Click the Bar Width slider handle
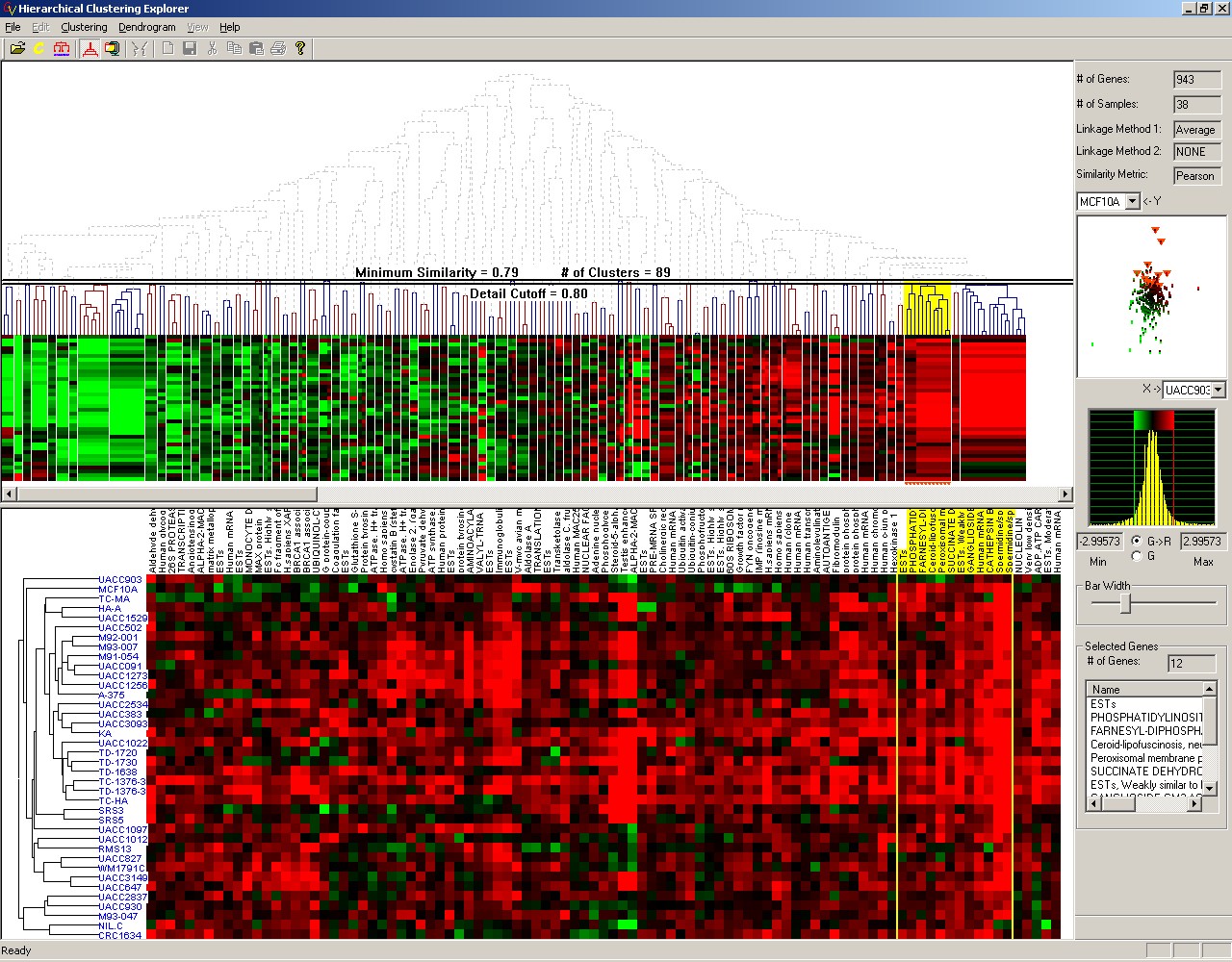 pyautogui.click(x=1124, y=603)
